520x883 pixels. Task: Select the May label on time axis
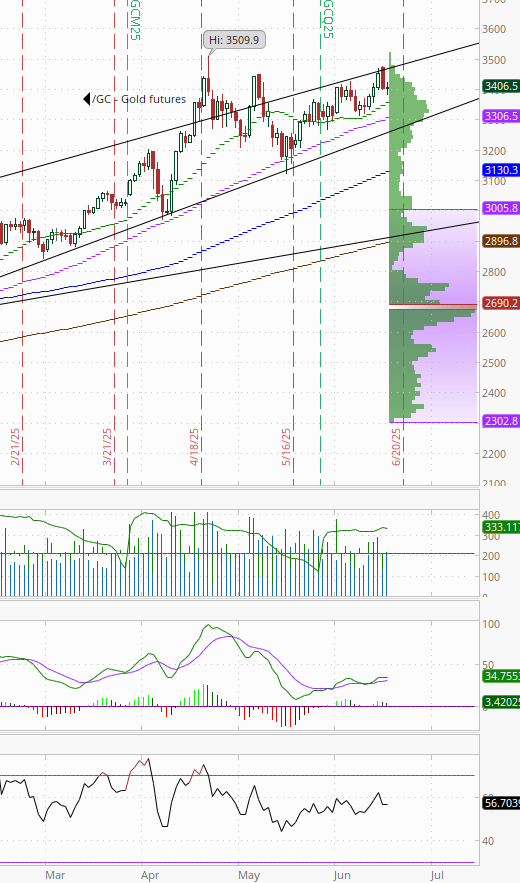click(x=249, y=875)
